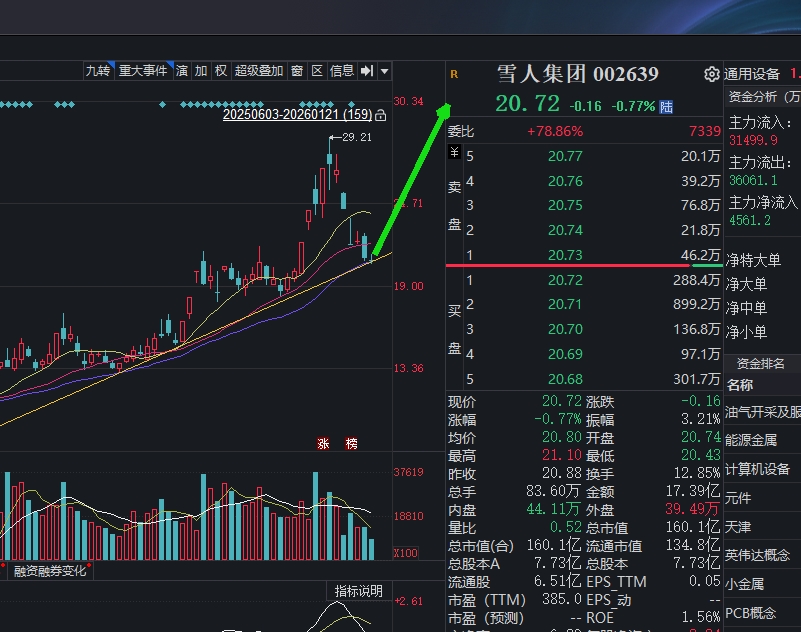801x632 pixels.
Task: Click the sell 2 price 20.74
Action: (x=565, y=230)
